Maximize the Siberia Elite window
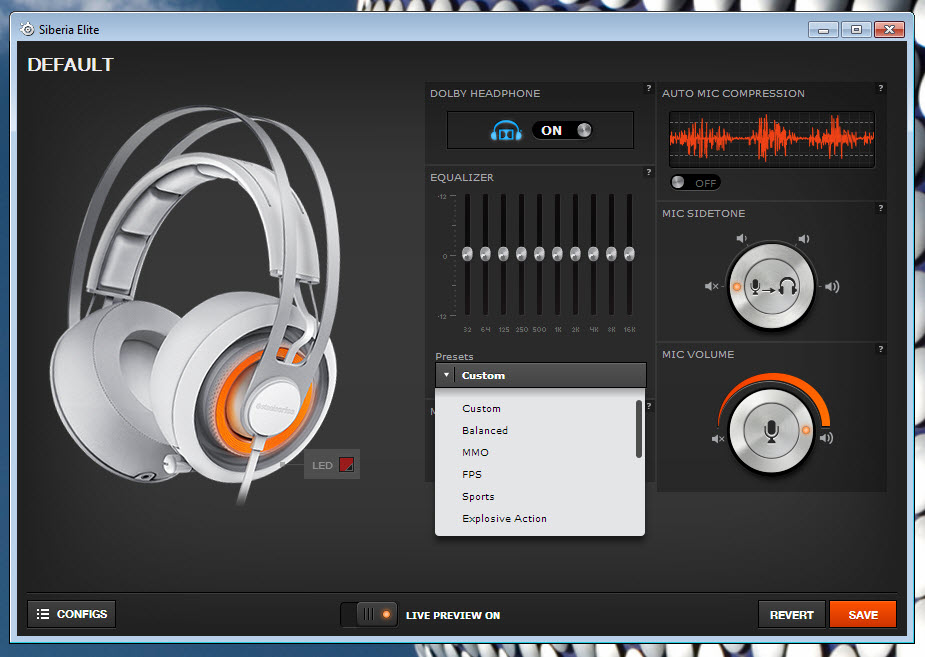This screenshot has width=925, height=657. point(856,29)
